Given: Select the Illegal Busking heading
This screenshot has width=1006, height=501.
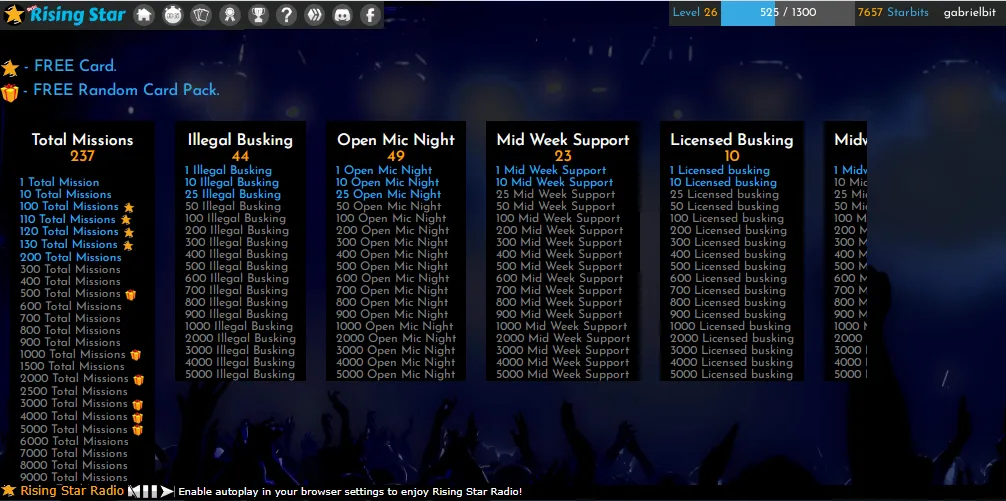Looking at the screenshot, I should [240, 140].
